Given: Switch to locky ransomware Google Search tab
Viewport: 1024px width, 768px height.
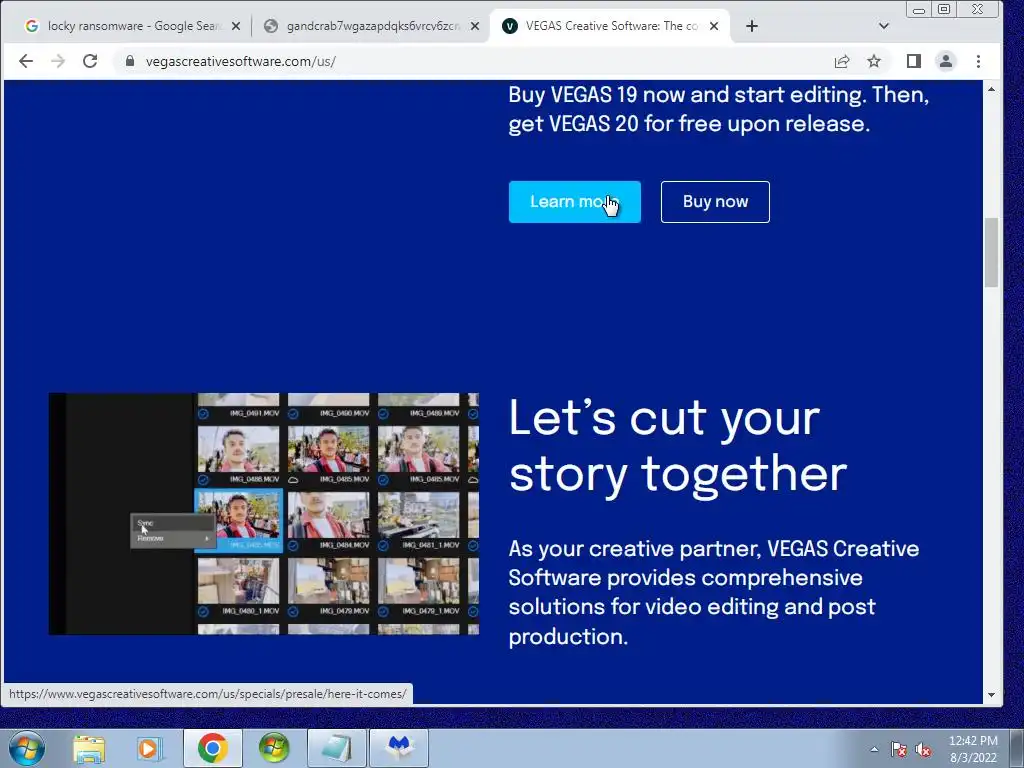Looking at the screenshot, I should (x=131, y=26).
